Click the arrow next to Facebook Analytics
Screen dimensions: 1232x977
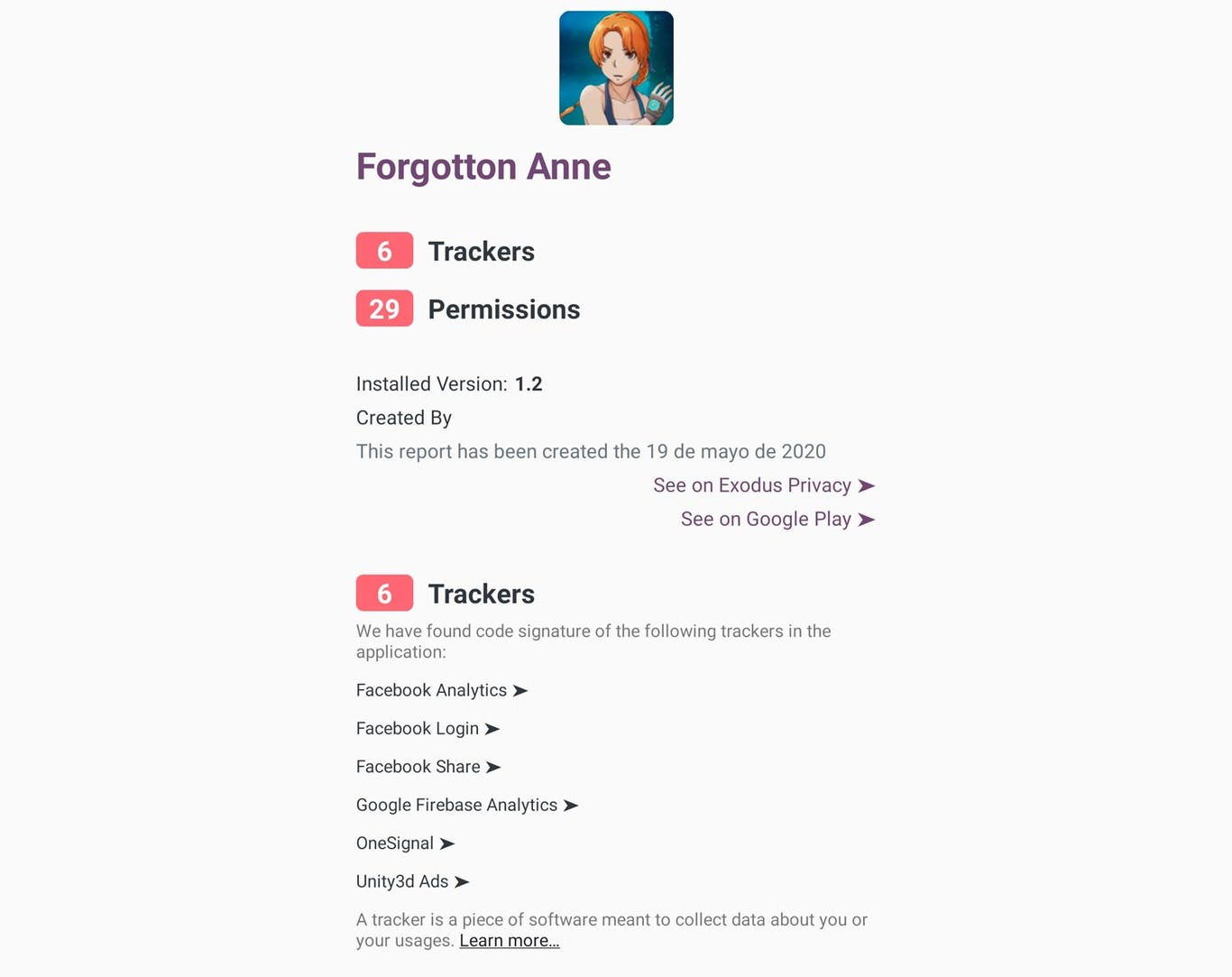tap(520, 691)
